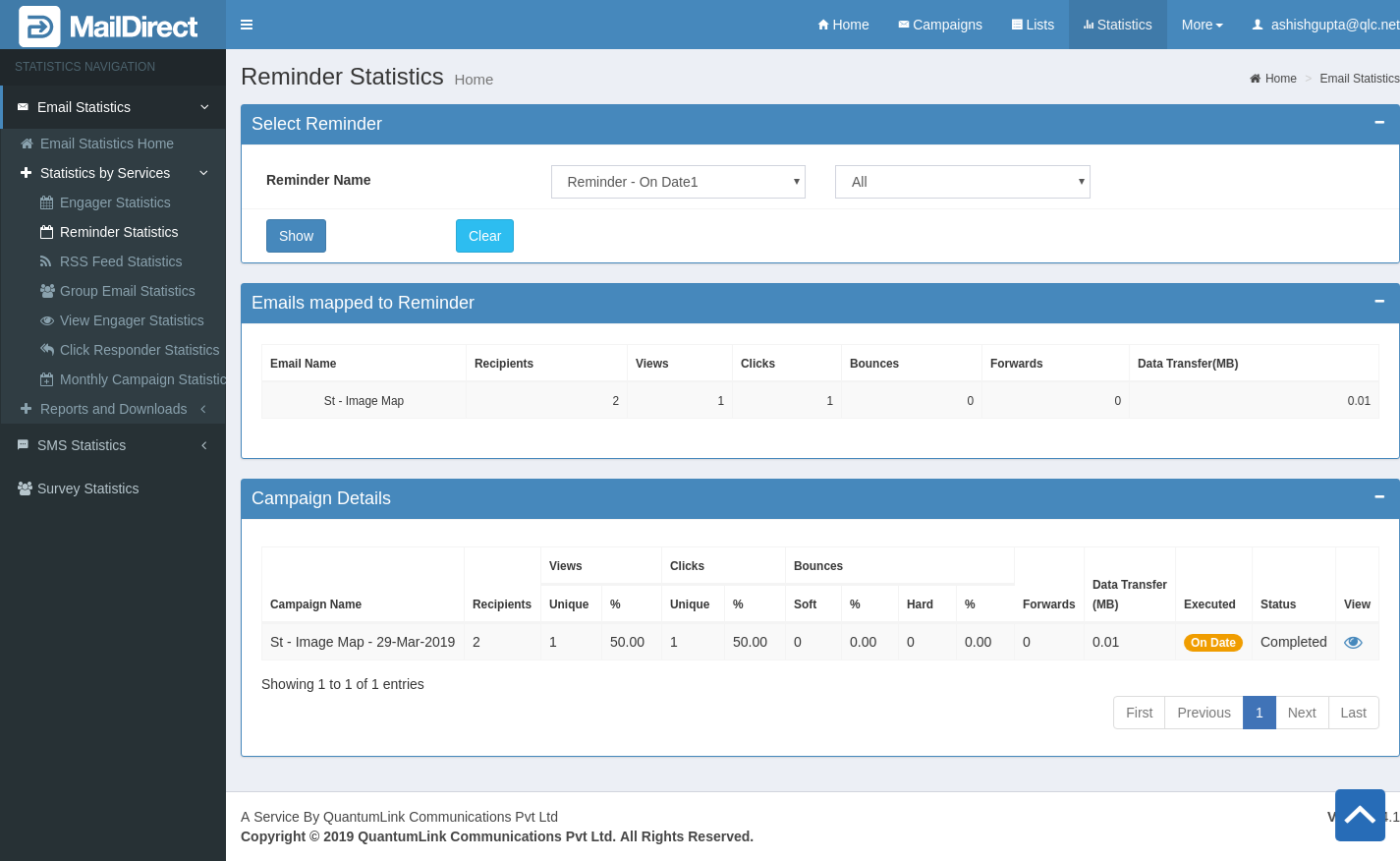This screenshot has width=1400, height=861.
Task: Open Engager Statistics in the sidebar
Action: (115, 202)
